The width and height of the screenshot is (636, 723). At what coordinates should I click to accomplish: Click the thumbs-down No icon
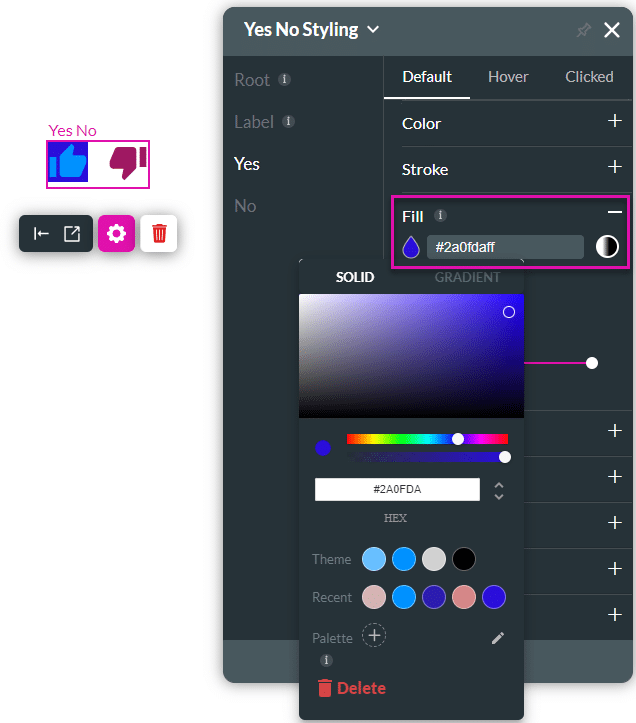point(128,162)
